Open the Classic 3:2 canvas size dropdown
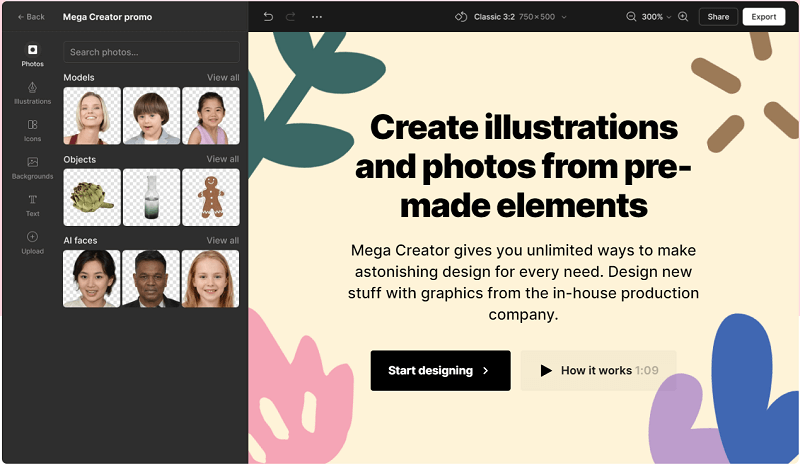800x465 pixels. click(510, 17)
